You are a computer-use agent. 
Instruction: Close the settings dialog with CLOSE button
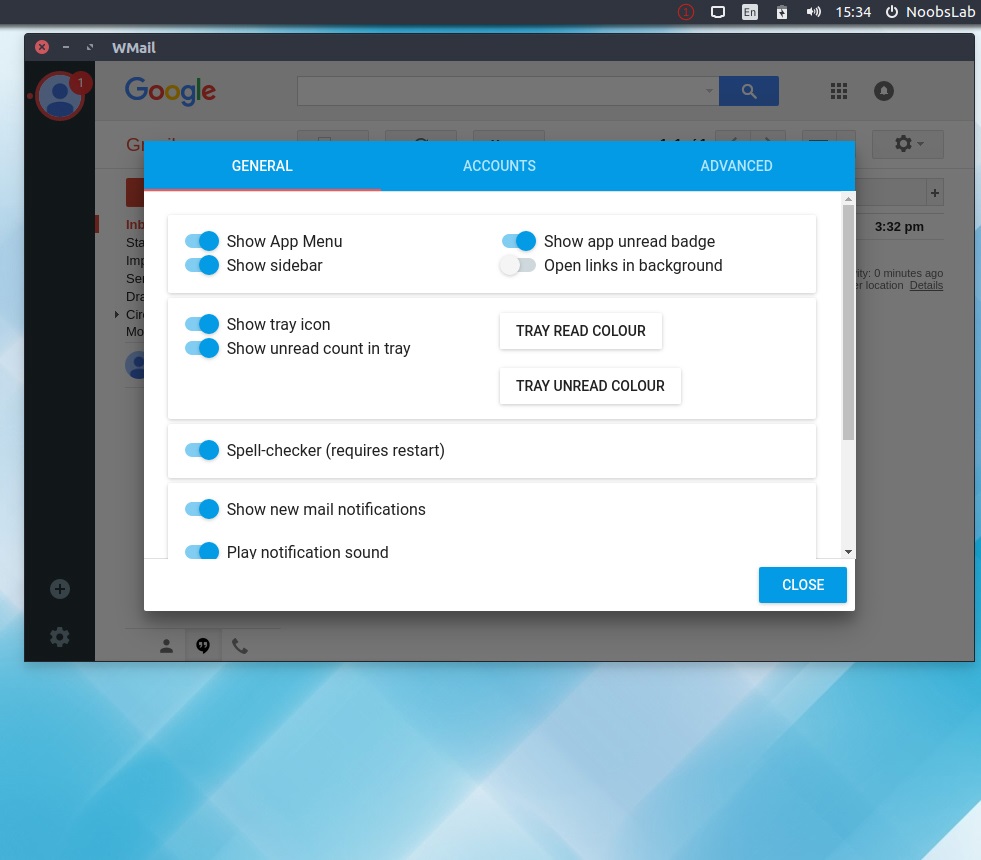pos(802,585)
